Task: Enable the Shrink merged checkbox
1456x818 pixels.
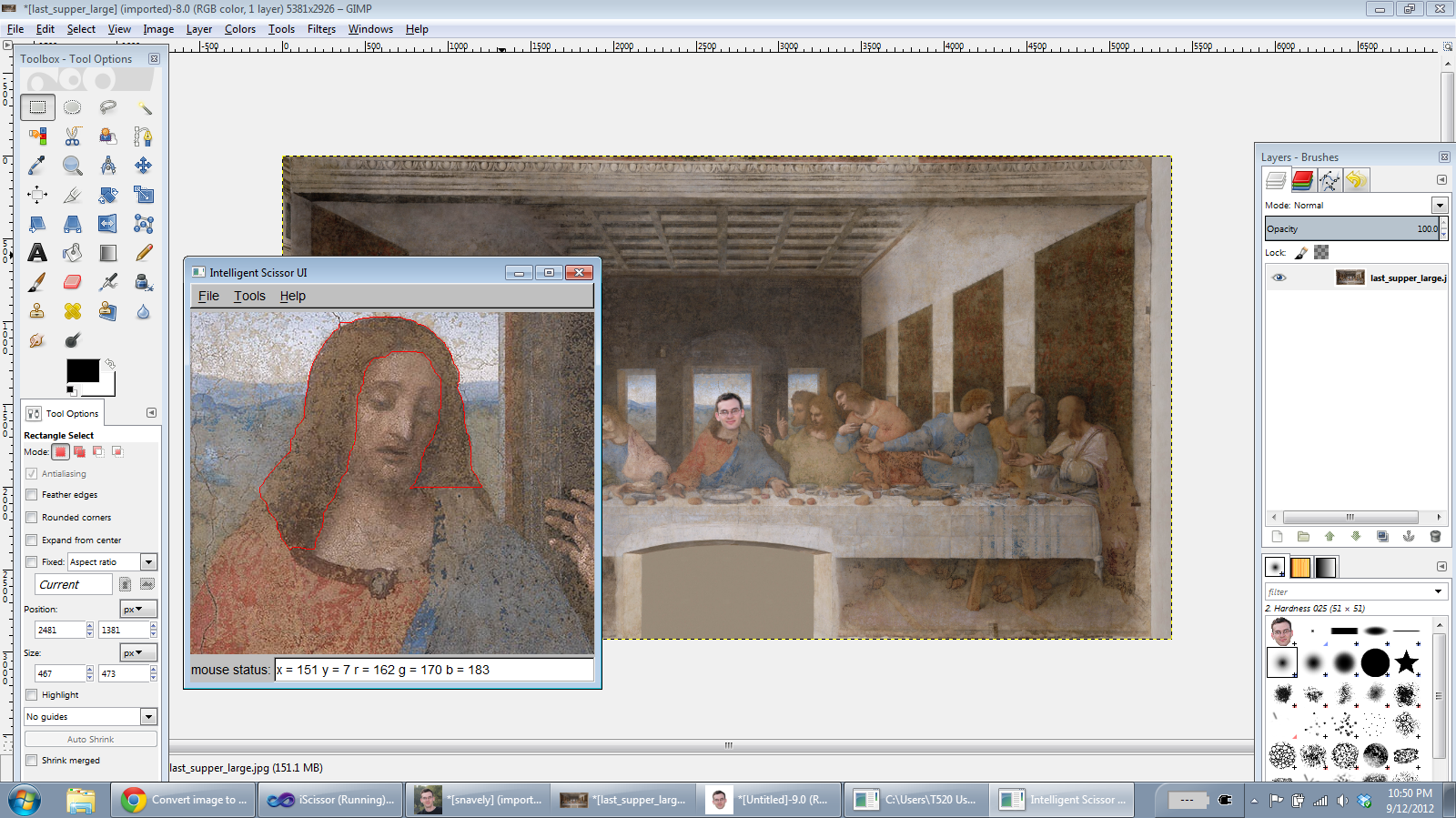Action: click(32, 761)
